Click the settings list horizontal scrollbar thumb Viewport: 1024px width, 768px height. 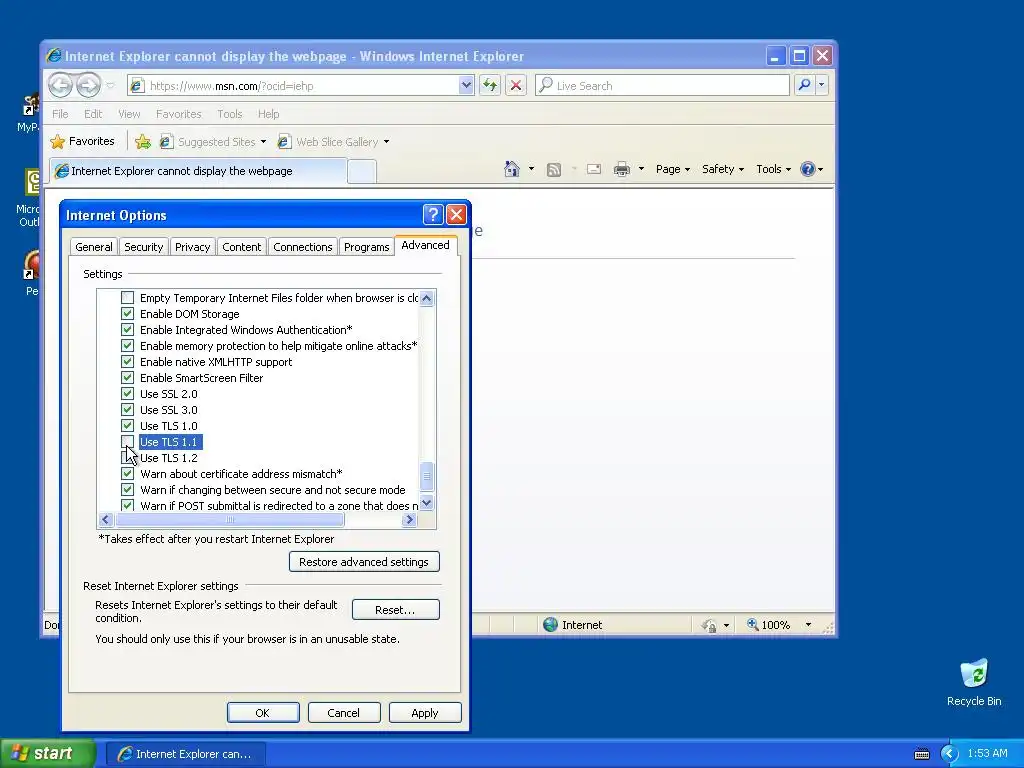229,520
